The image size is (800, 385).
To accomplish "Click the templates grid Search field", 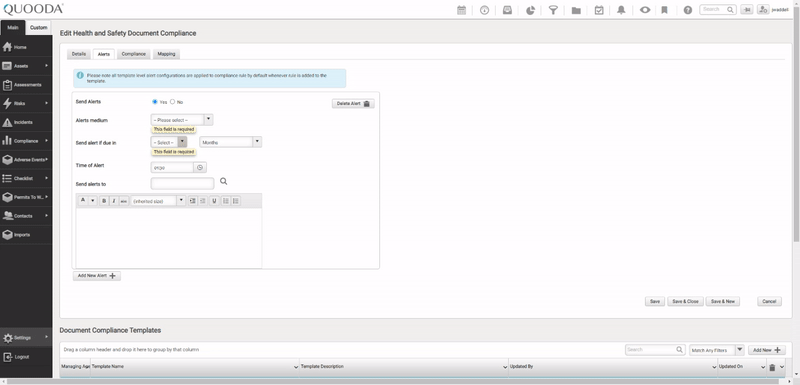I will pyautogui.click(x=655, y=350).
